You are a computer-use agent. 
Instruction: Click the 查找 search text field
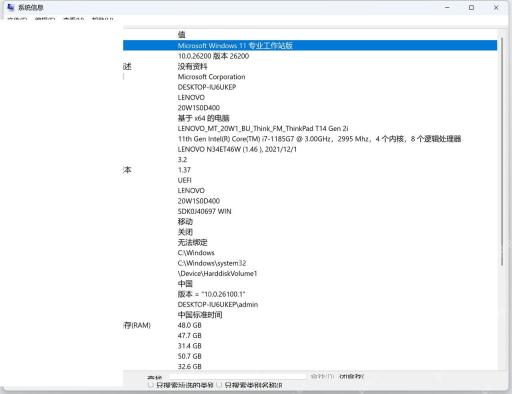tap(237, 376)
